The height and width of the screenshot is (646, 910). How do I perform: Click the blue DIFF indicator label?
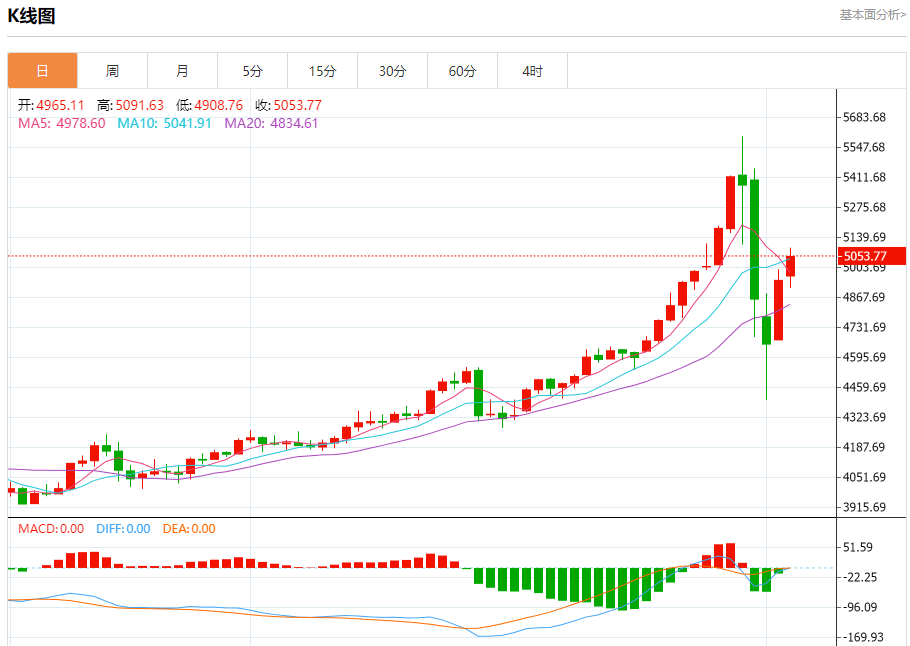pos(122,529)
